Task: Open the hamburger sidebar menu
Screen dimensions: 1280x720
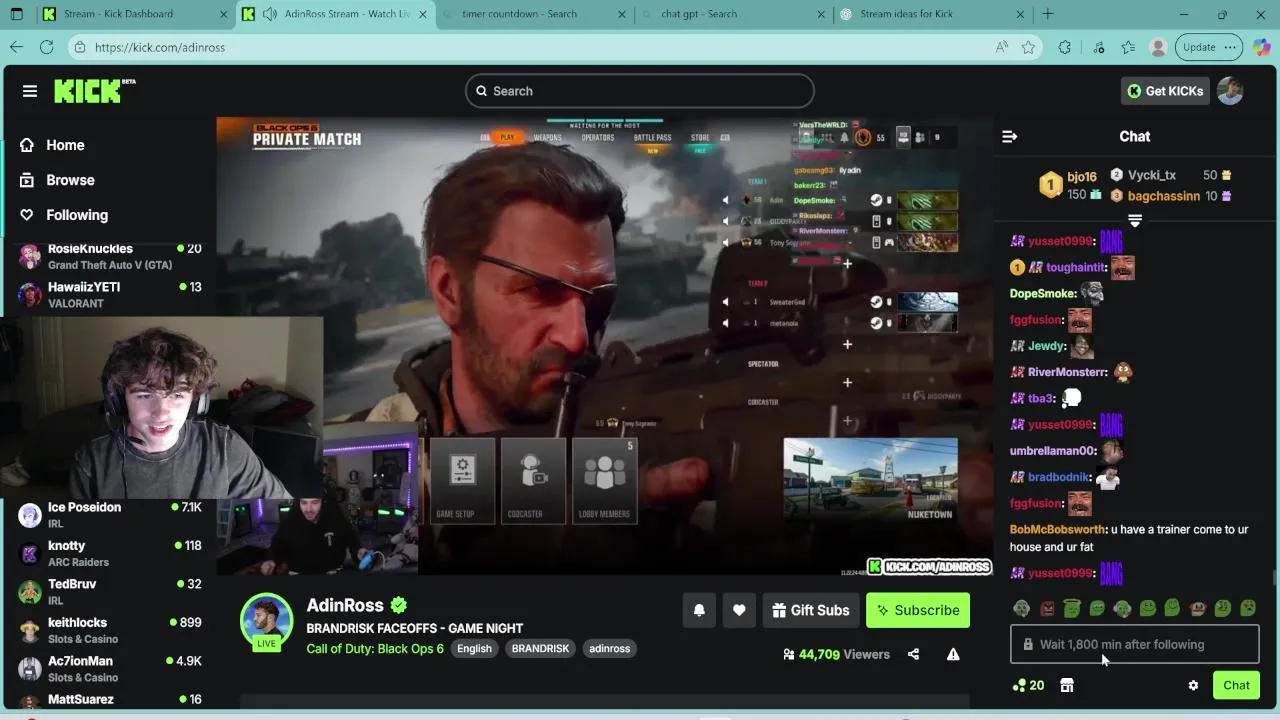Action: 30,91
